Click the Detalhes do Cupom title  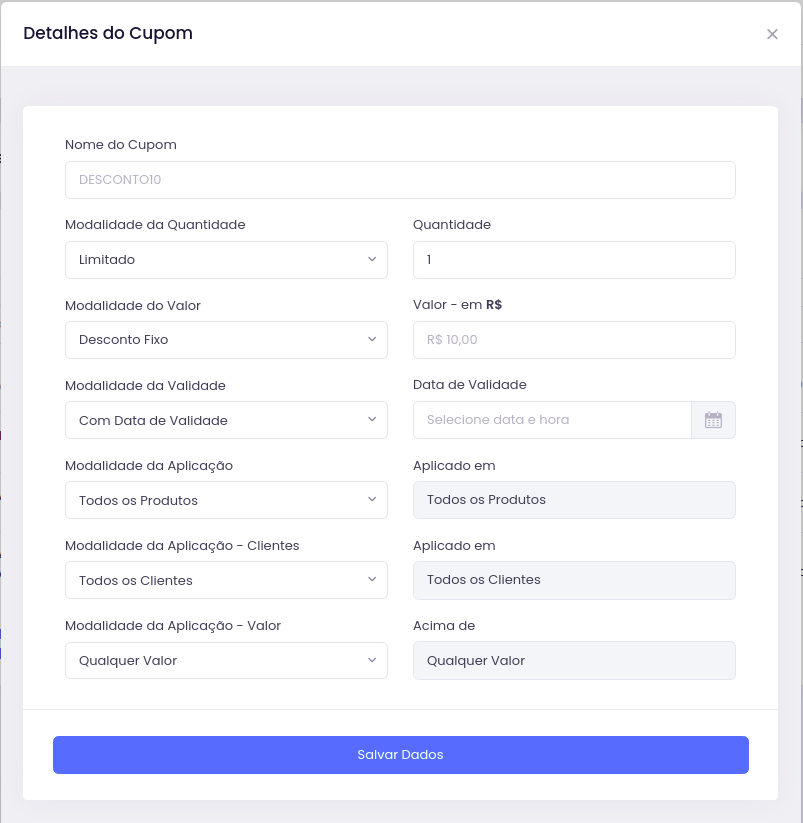(108, 33)
